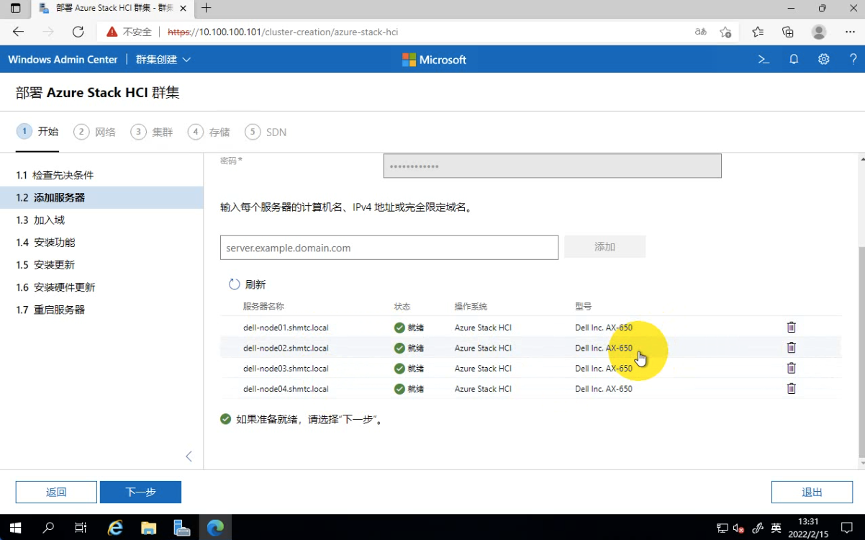
Task: Open browser profile avatar
Action: (819, 32)
